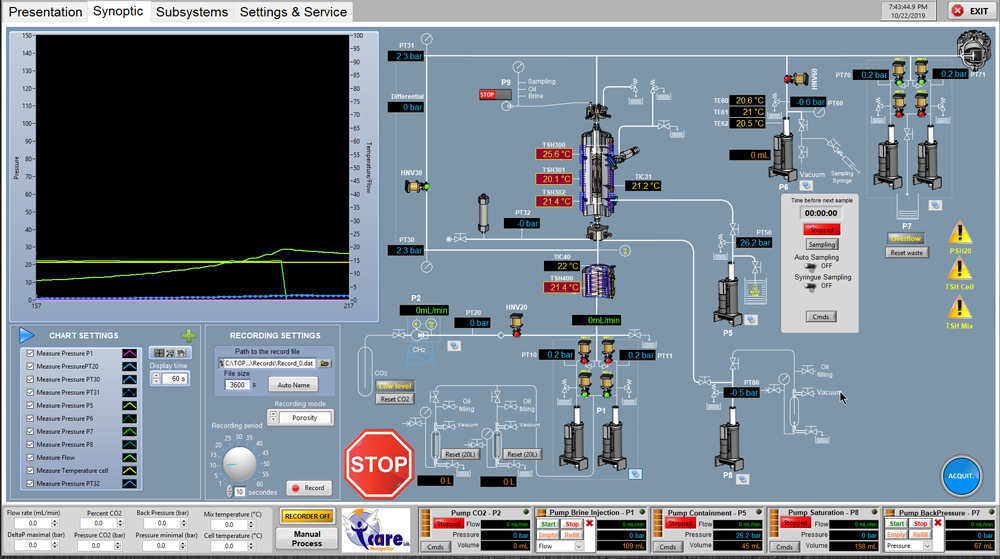
Task: Switch to the Synoptic tab
Action: [118, 11]
